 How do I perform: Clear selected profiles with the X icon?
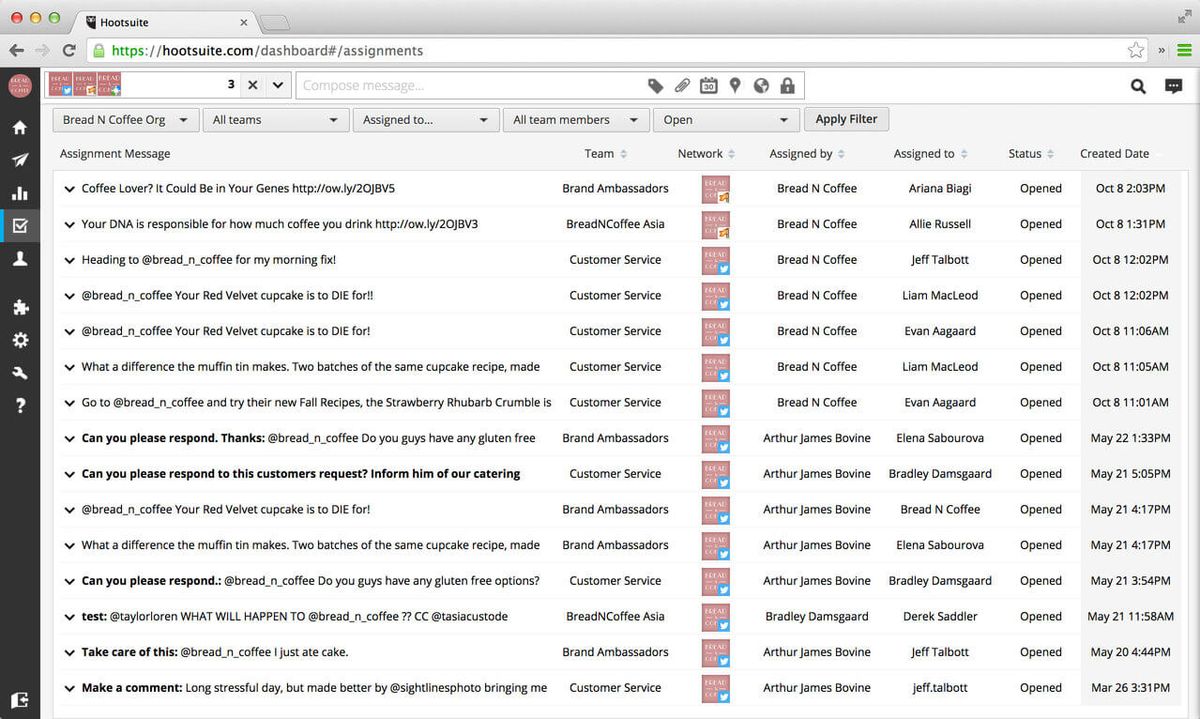click(253, 85)
